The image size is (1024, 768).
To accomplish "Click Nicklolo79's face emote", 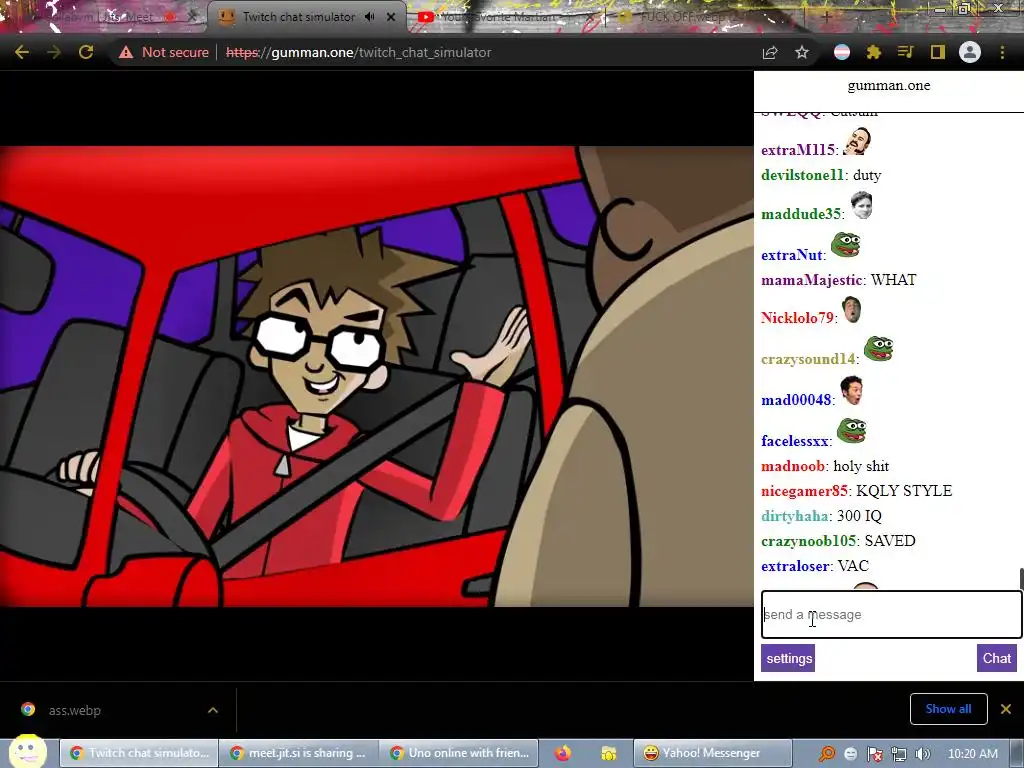I will point(851,310).
